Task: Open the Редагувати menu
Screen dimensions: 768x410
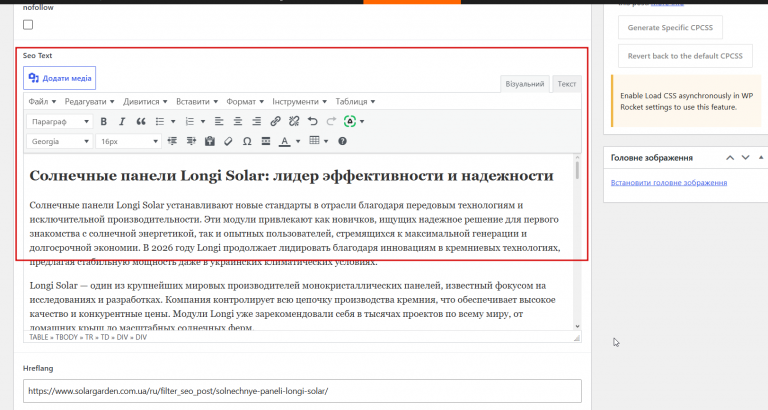Action: click(89, 101)
